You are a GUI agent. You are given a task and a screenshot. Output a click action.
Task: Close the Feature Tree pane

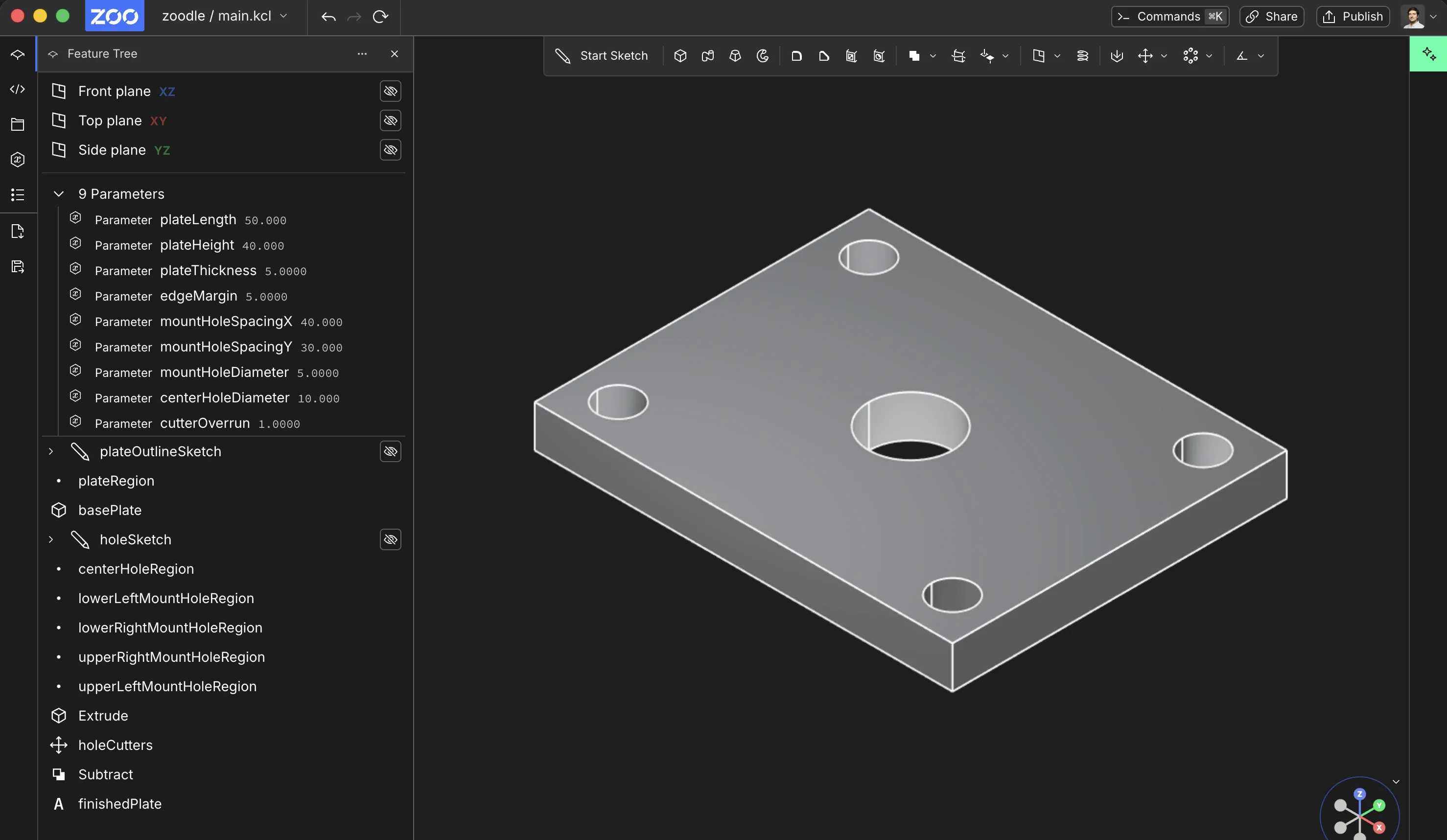click(x=395, y=54)
